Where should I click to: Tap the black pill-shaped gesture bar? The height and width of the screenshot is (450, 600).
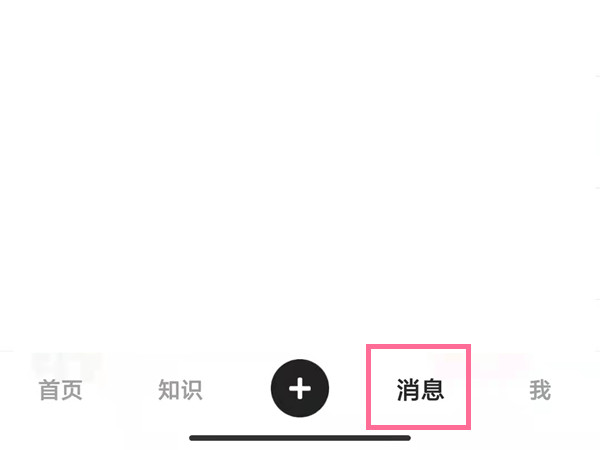(300, 438)
